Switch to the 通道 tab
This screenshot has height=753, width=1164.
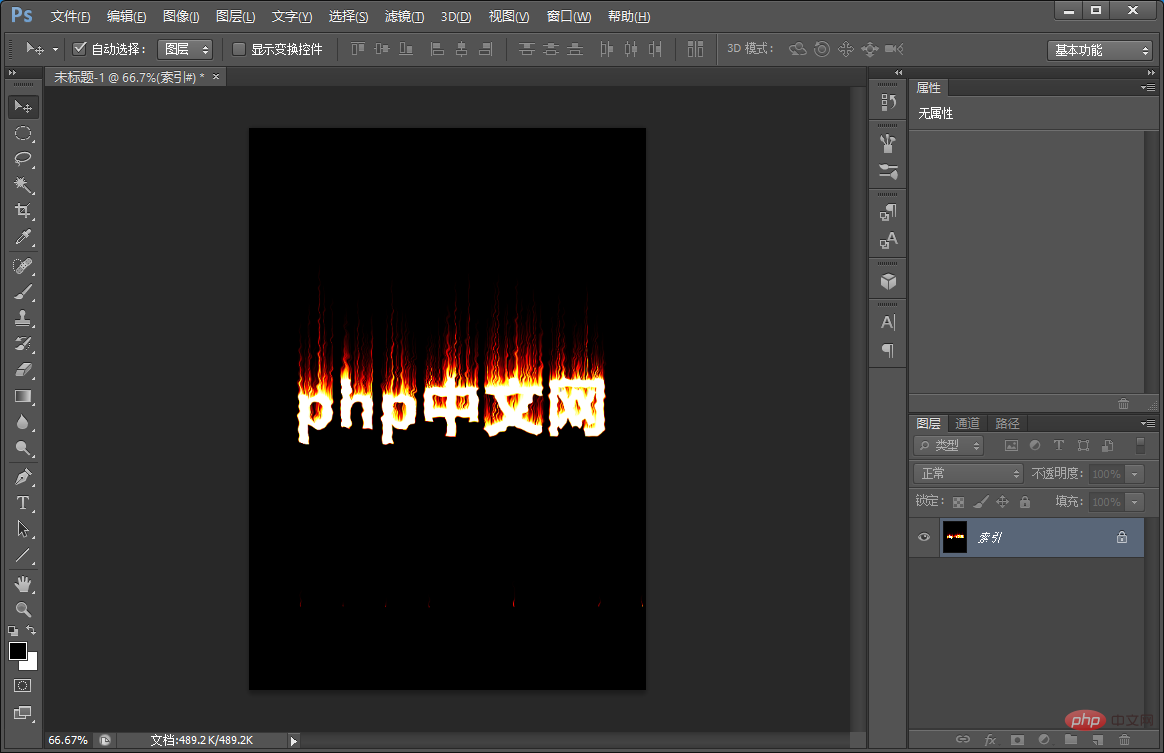(967, 423)
